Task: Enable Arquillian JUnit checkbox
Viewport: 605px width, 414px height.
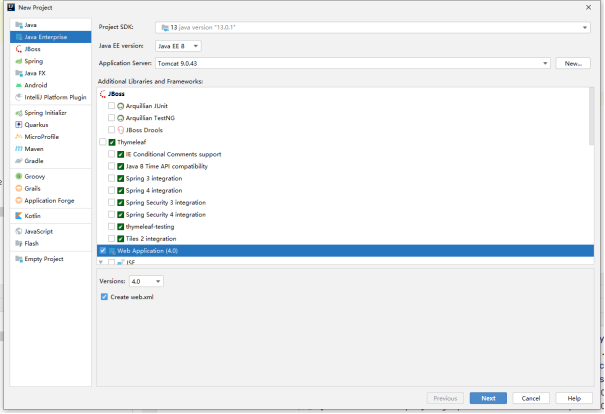Action: coord(112,106)
